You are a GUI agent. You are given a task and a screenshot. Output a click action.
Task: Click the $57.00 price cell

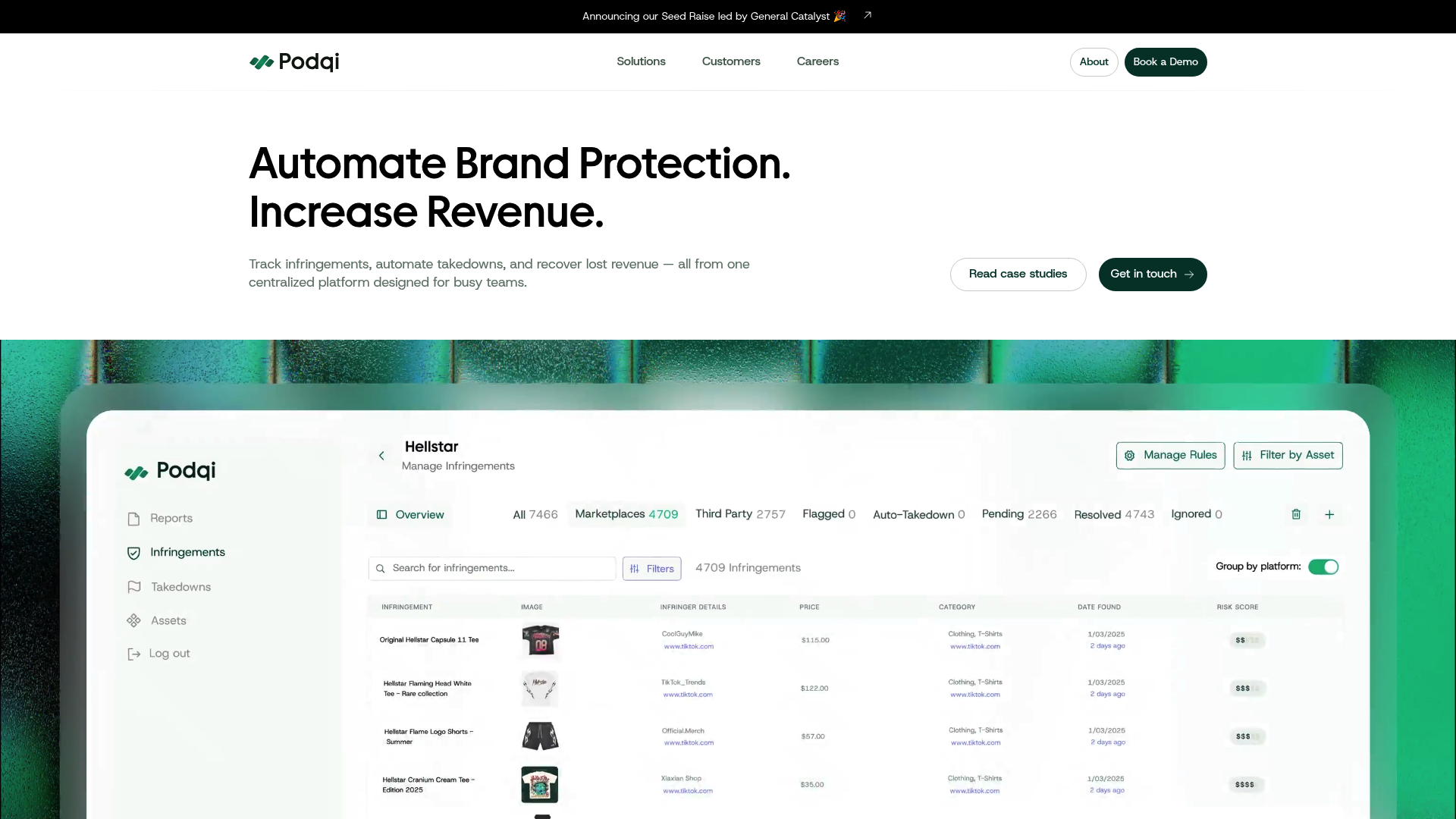click(813, 736)
